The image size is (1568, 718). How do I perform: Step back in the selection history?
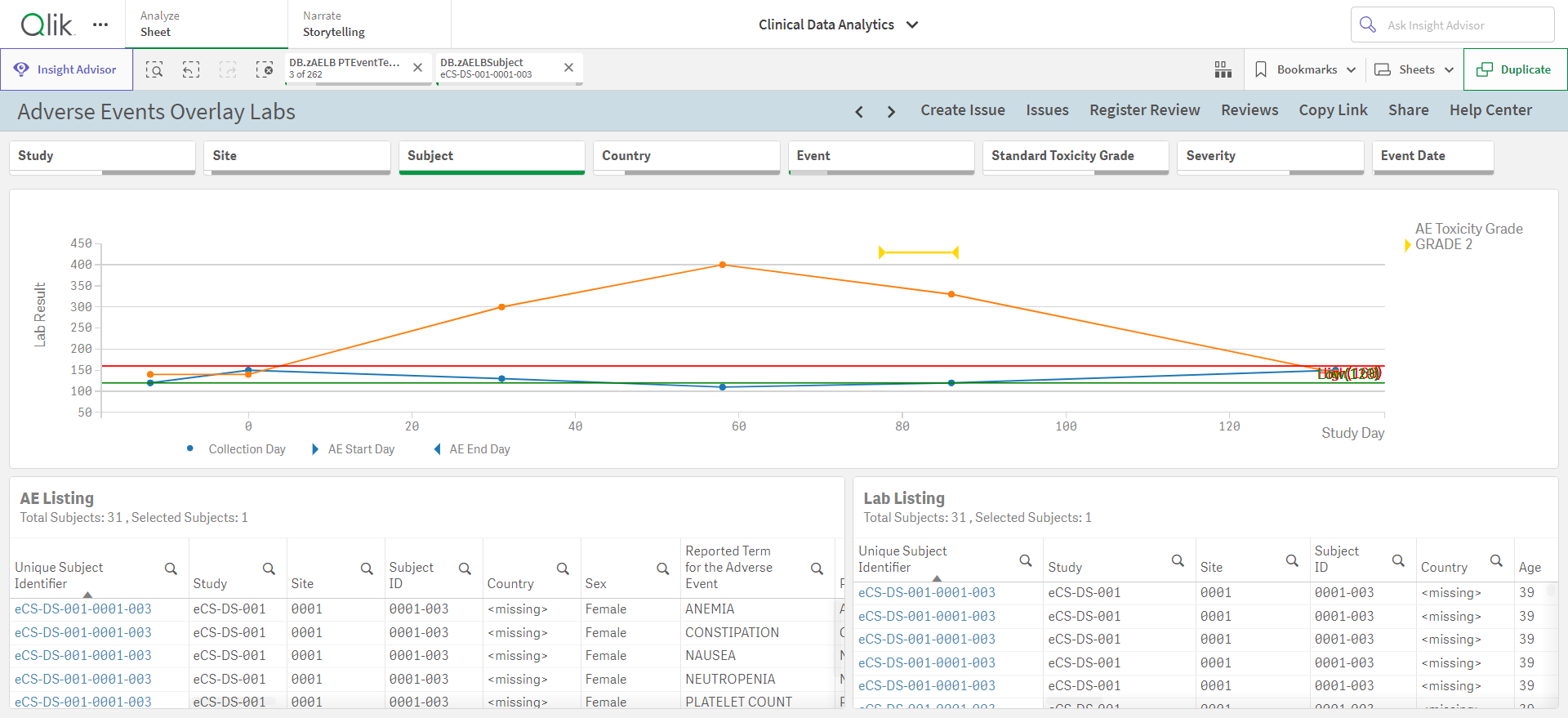[191, 69]
